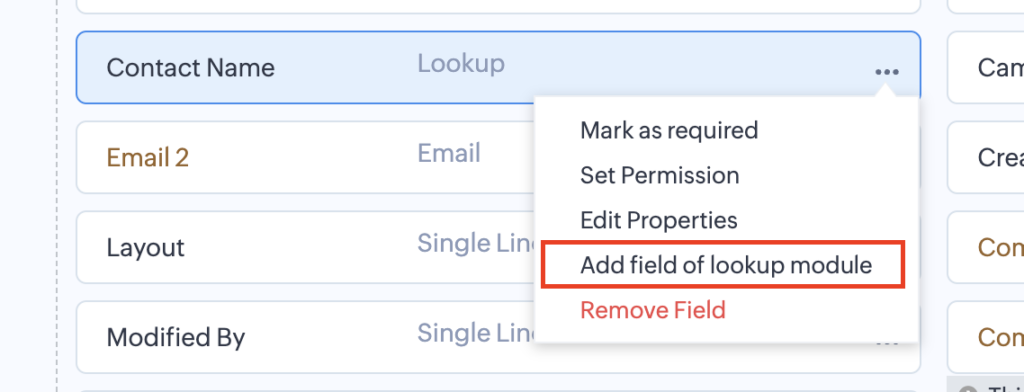The height and width of the screenshot is (392, 1024).
Task: Select the Email 2 field label
Action: click(148, 157)
